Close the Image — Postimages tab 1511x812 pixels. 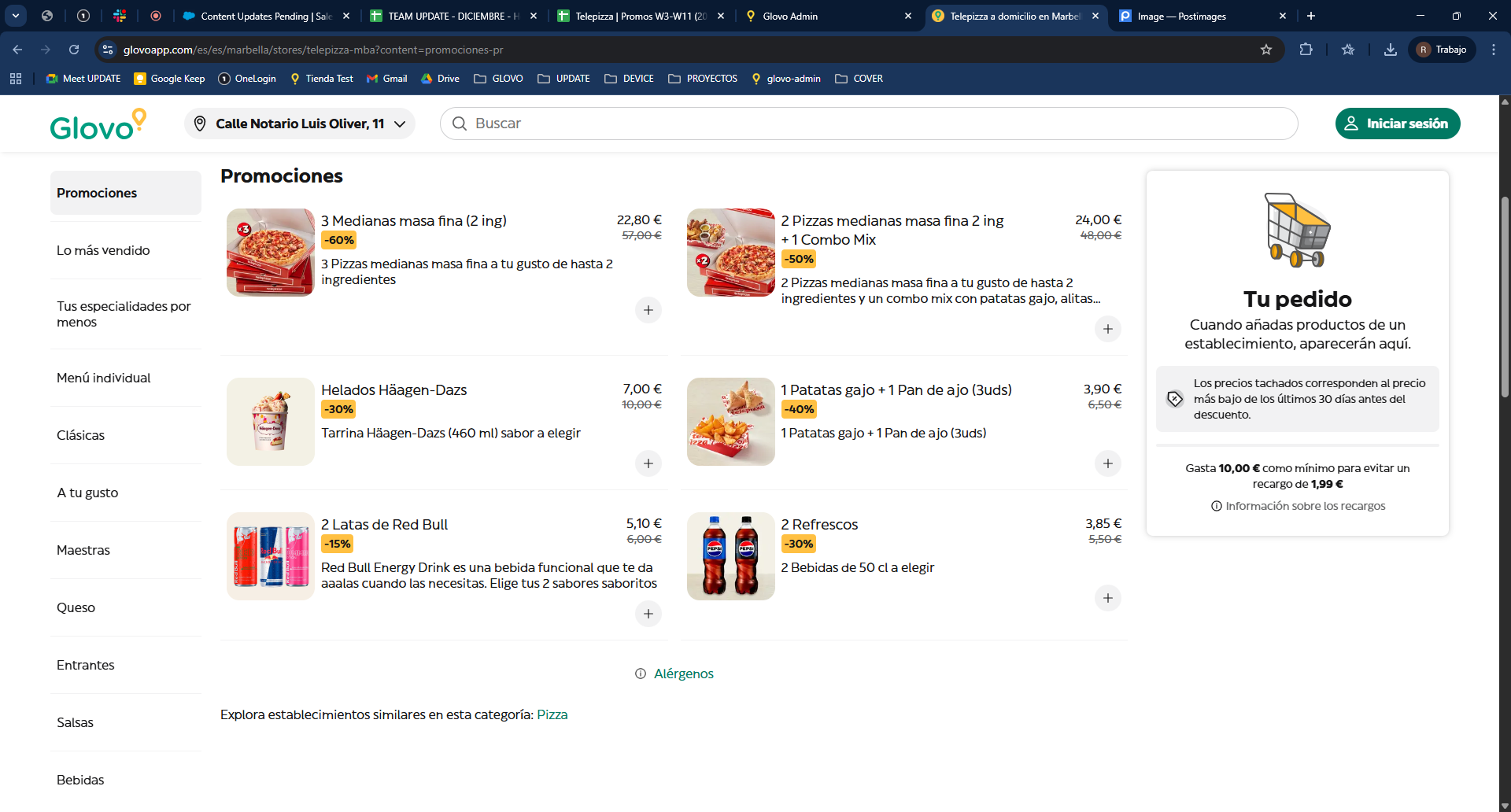1283,16
